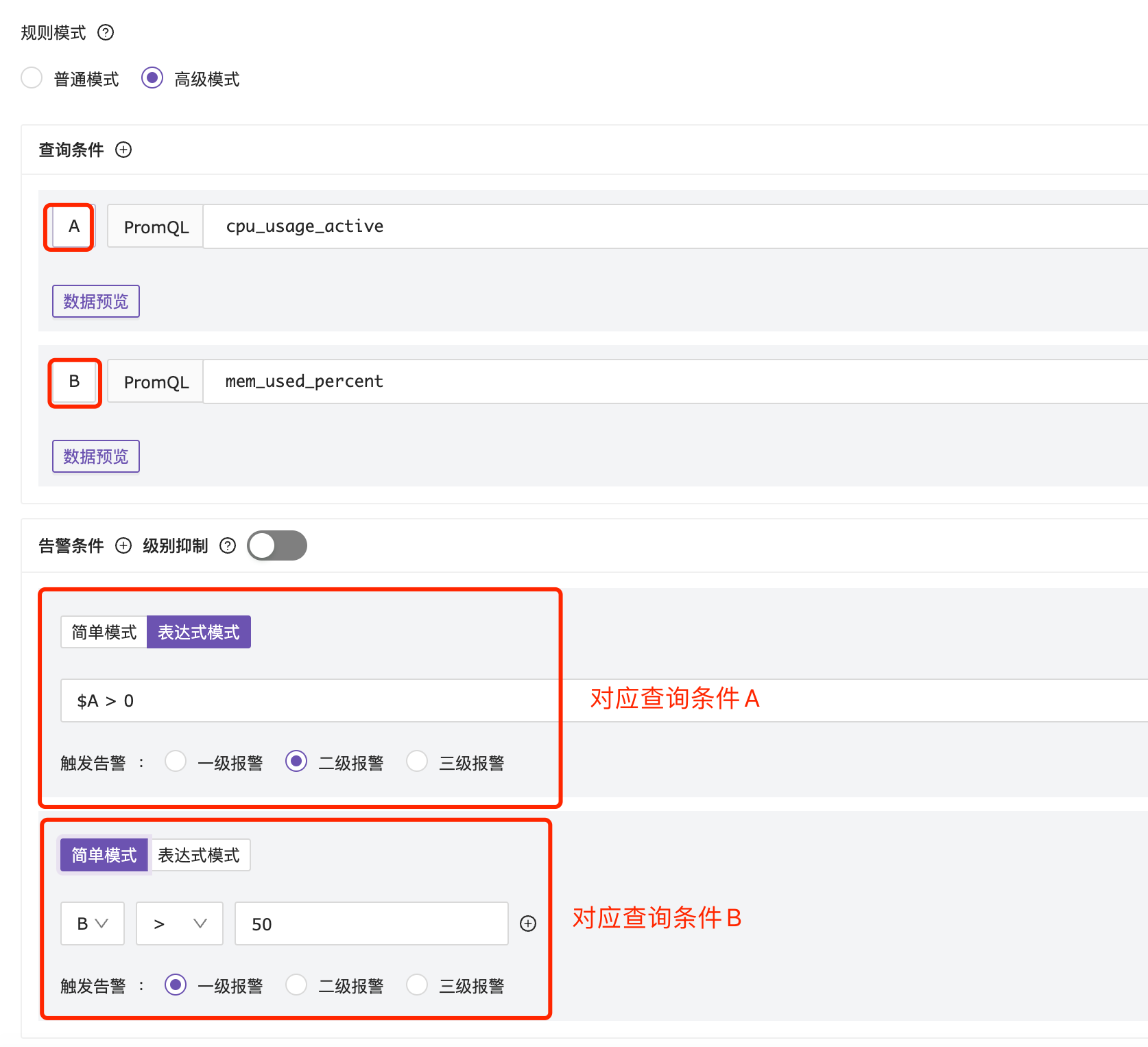The width and height of the screenshot is (1148, 1047).
Task: Click 数据预览 button under query A
Action: [96, 301]
